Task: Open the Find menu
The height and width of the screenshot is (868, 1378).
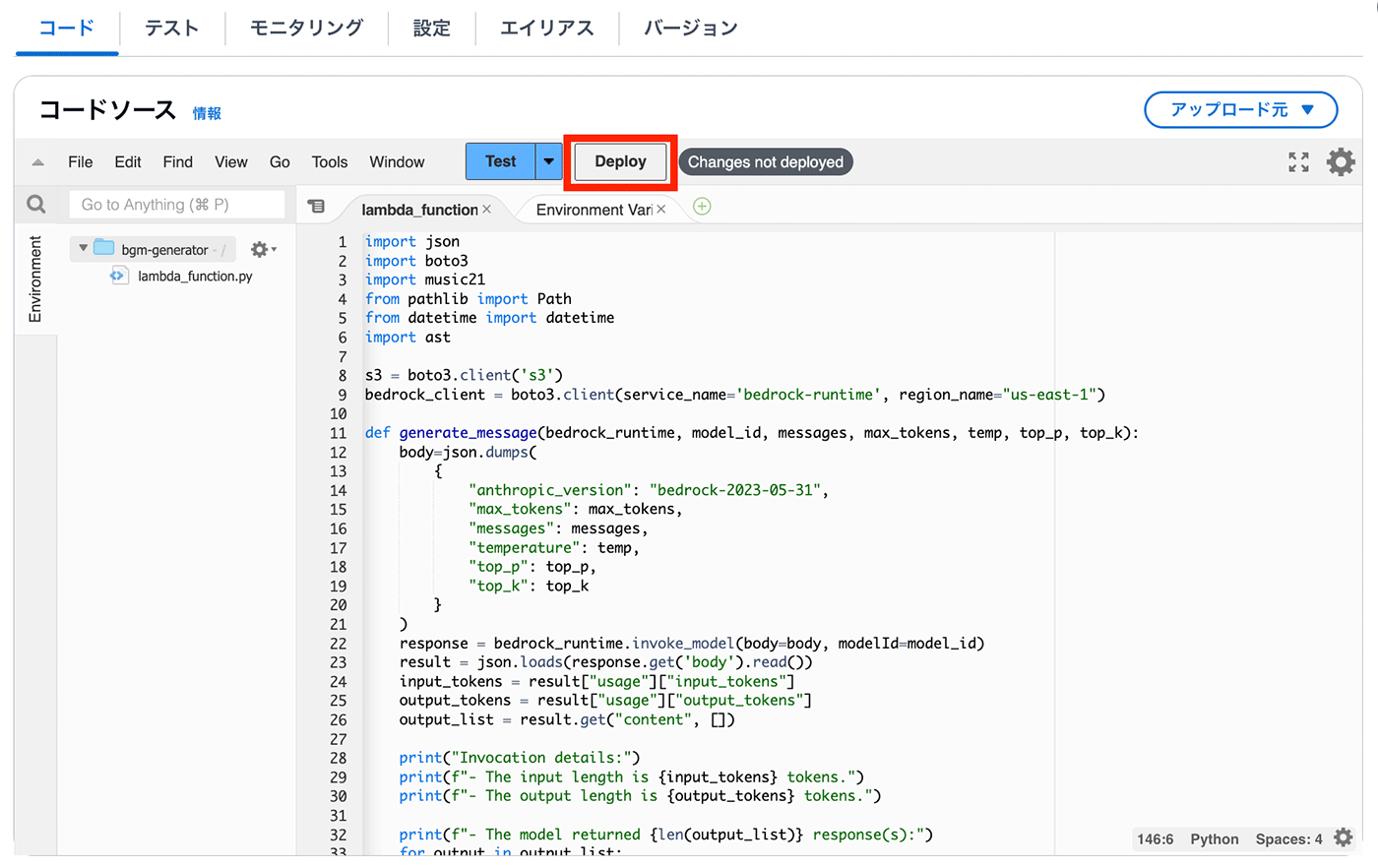Action: pyautogui.click(x=178, y=162)
